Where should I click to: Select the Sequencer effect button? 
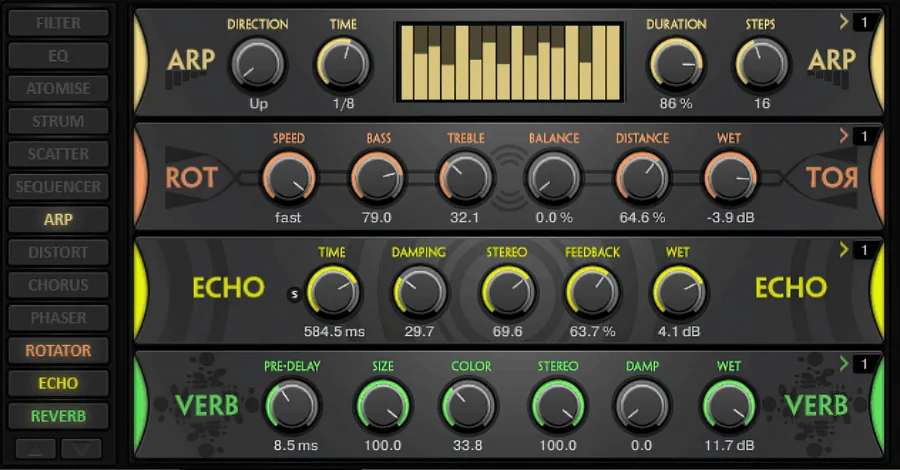pyautogui.click(x=59, y=187)
